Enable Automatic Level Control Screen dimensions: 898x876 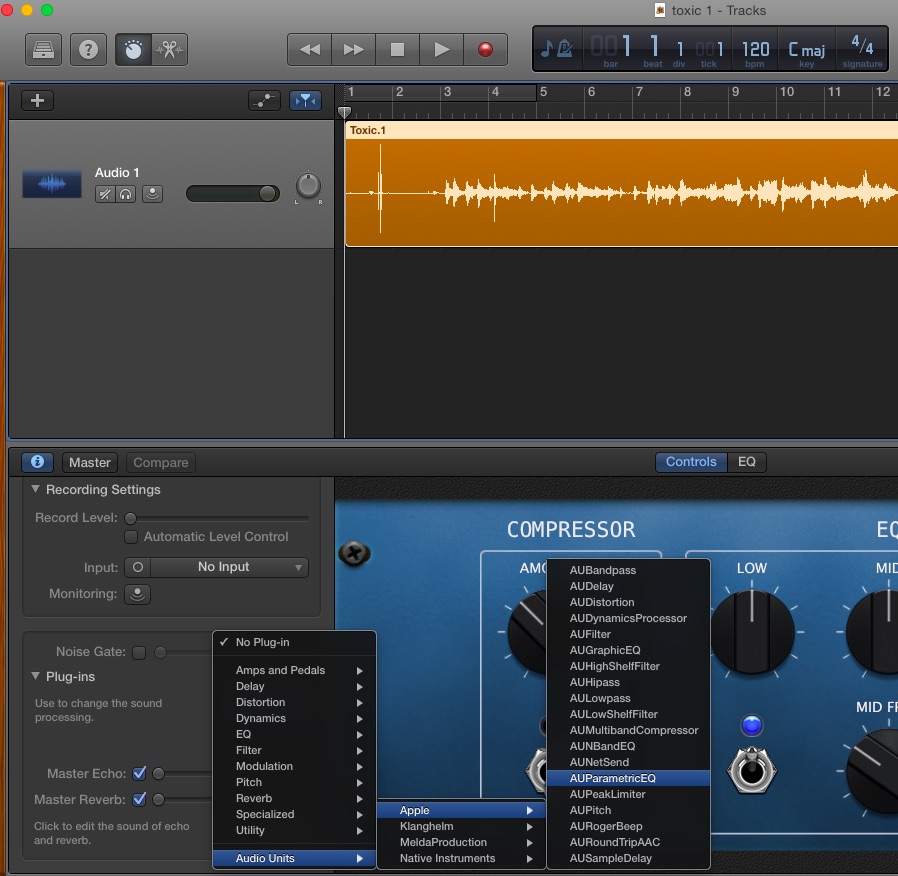(131, 537)
